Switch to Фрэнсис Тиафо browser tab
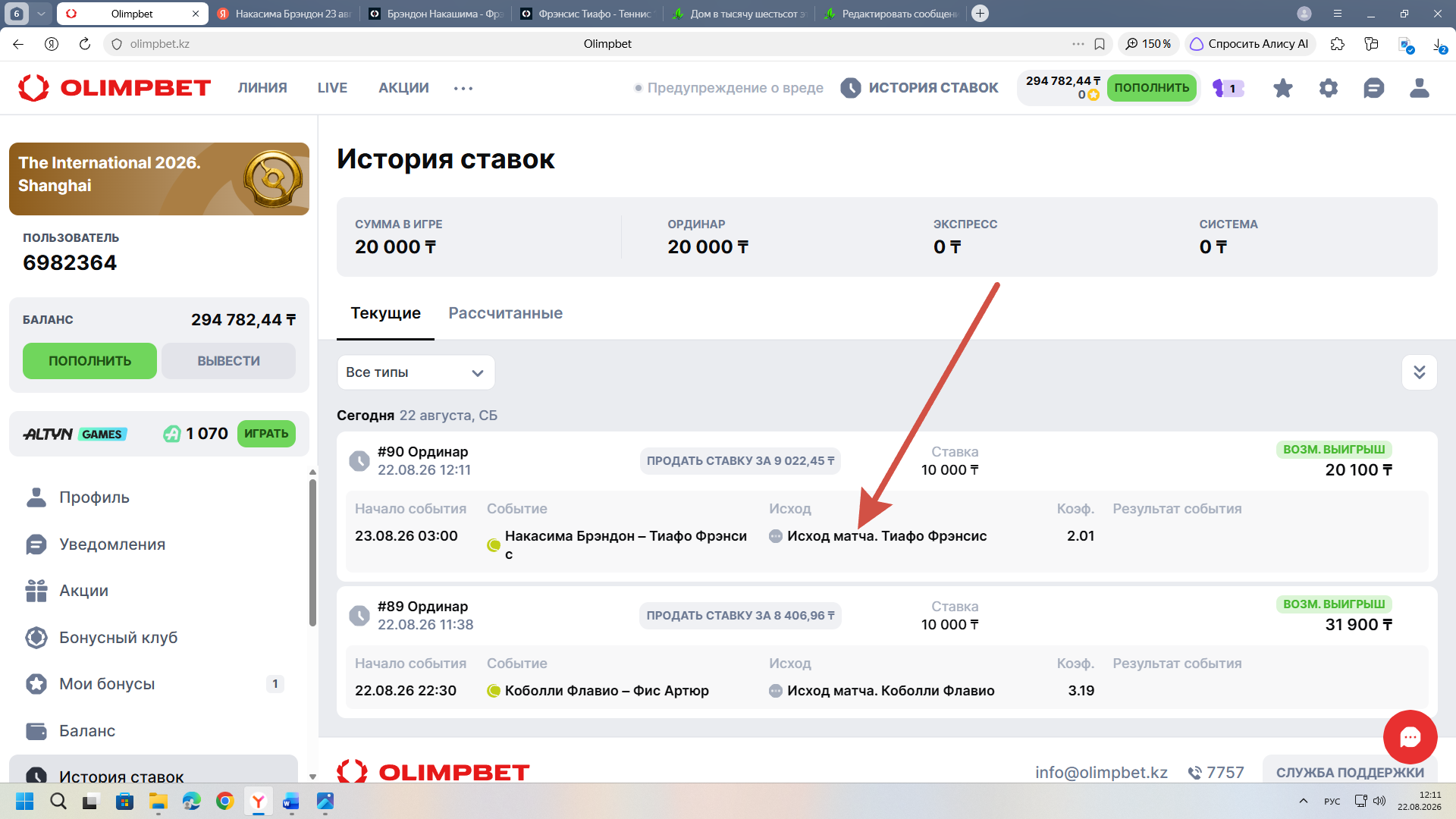The width and height of the screenshot is (1456, 819). 587,14
